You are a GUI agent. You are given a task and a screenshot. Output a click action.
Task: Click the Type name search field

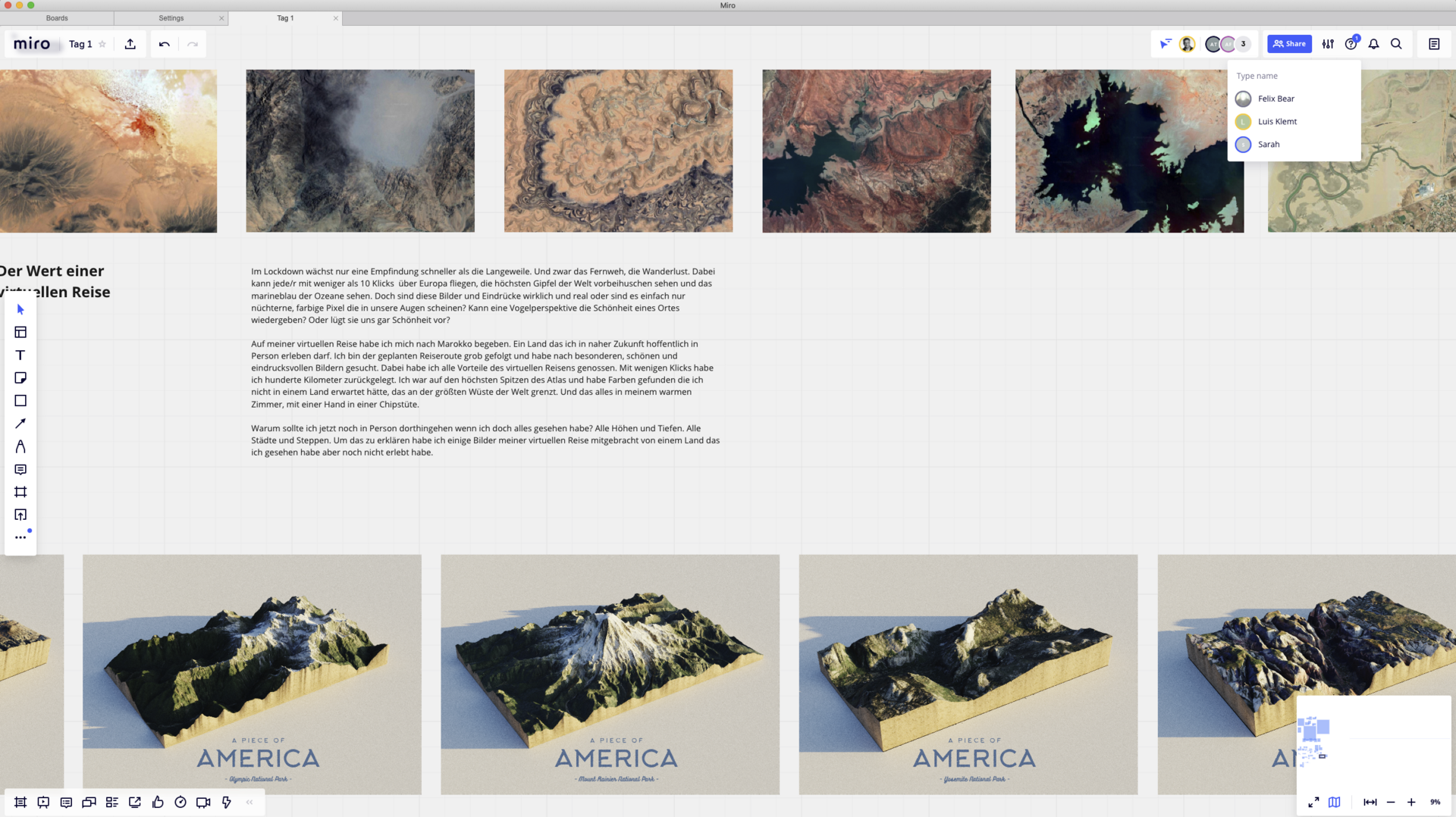(x=1294, y=76)
